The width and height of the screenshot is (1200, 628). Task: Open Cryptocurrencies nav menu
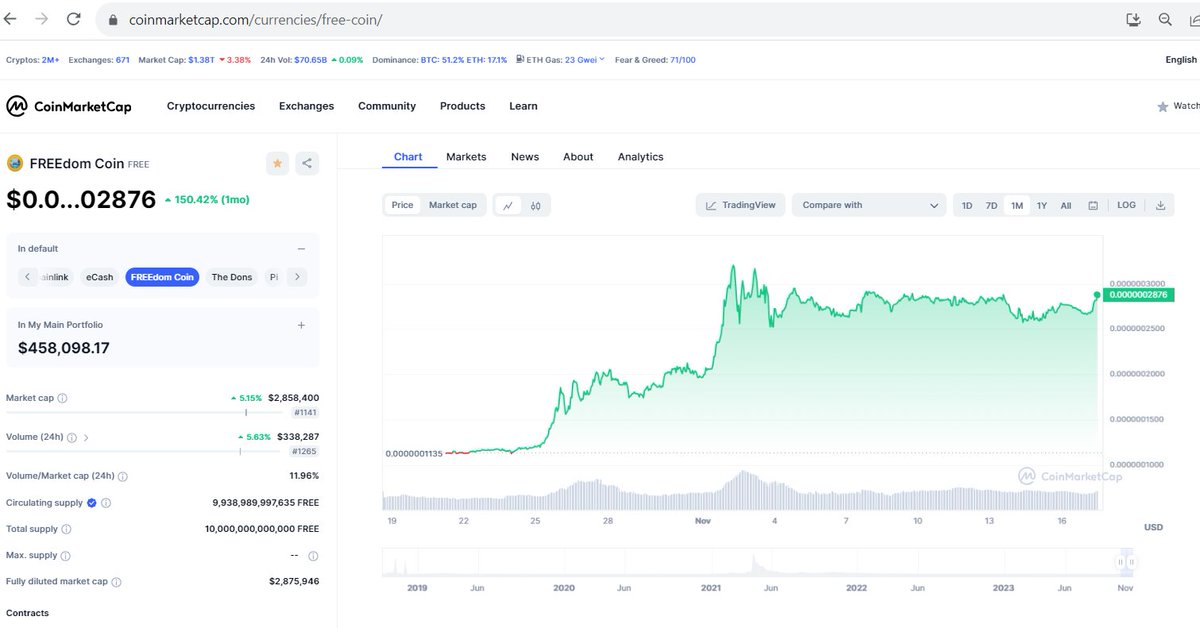pyautogui.click(x=211, y=106)
